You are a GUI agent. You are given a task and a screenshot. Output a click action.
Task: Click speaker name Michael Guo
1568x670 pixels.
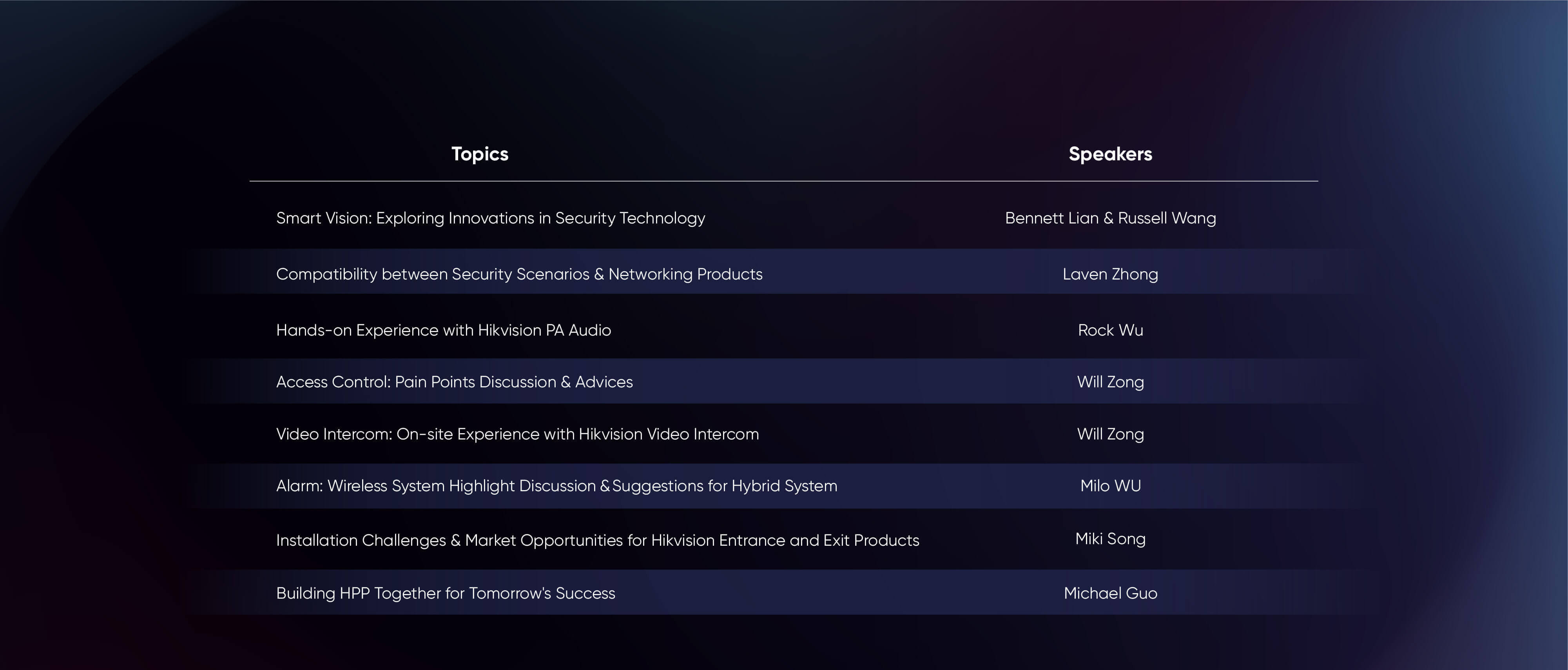point(1109,593)
